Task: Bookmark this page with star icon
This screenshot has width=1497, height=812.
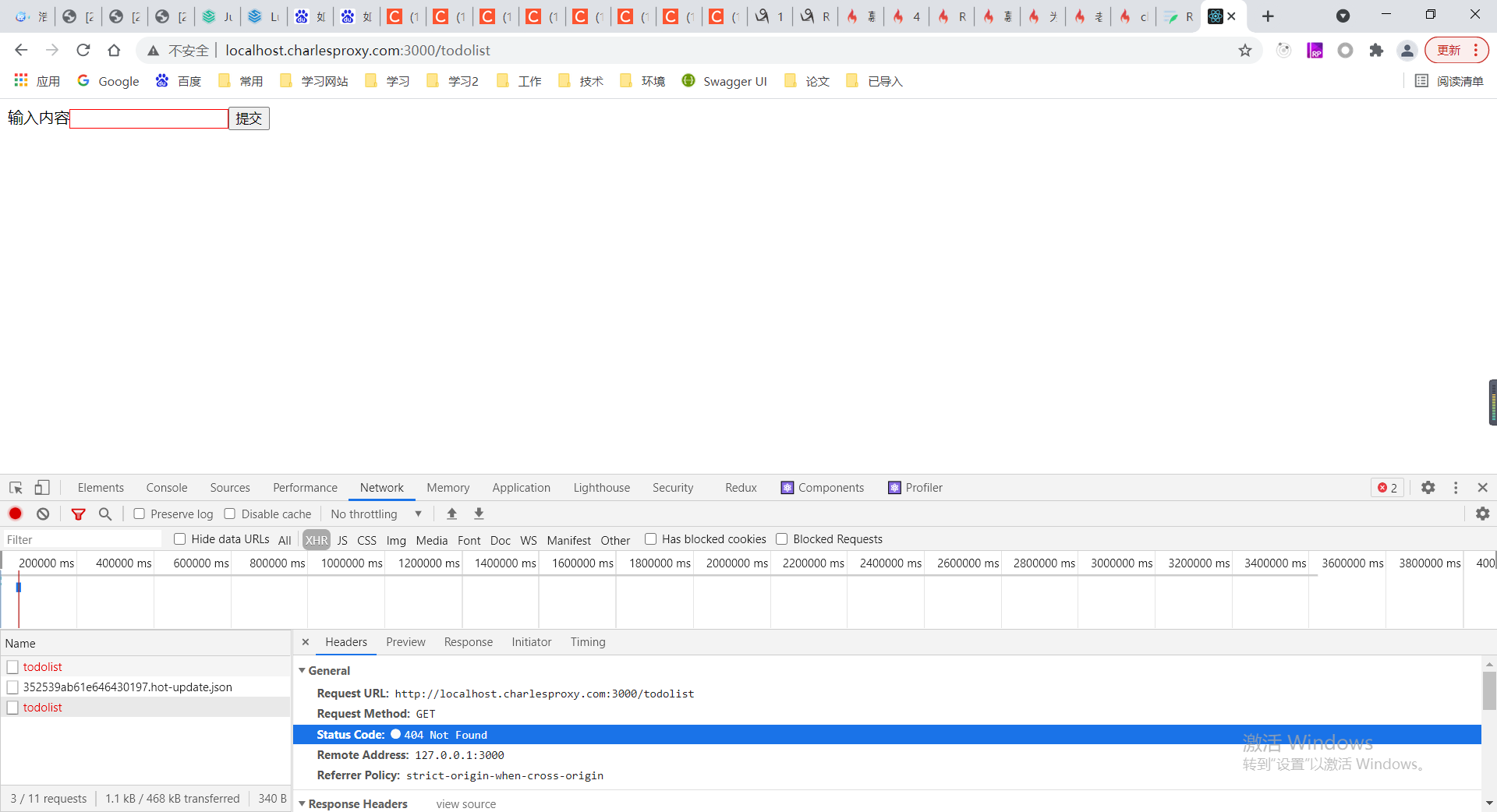Action: click(1245, 51)
